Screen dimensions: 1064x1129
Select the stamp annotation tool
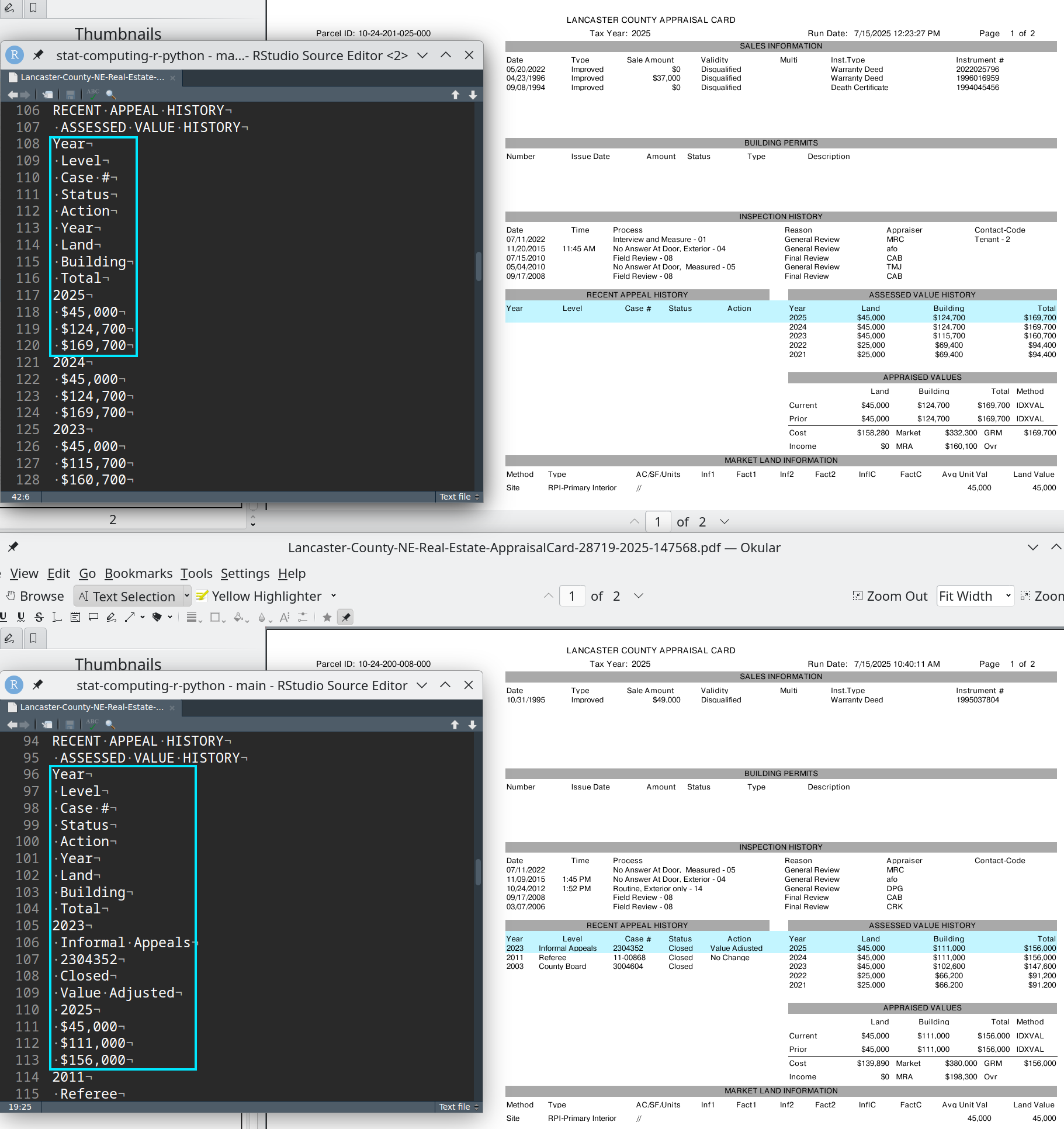(157, 617)
